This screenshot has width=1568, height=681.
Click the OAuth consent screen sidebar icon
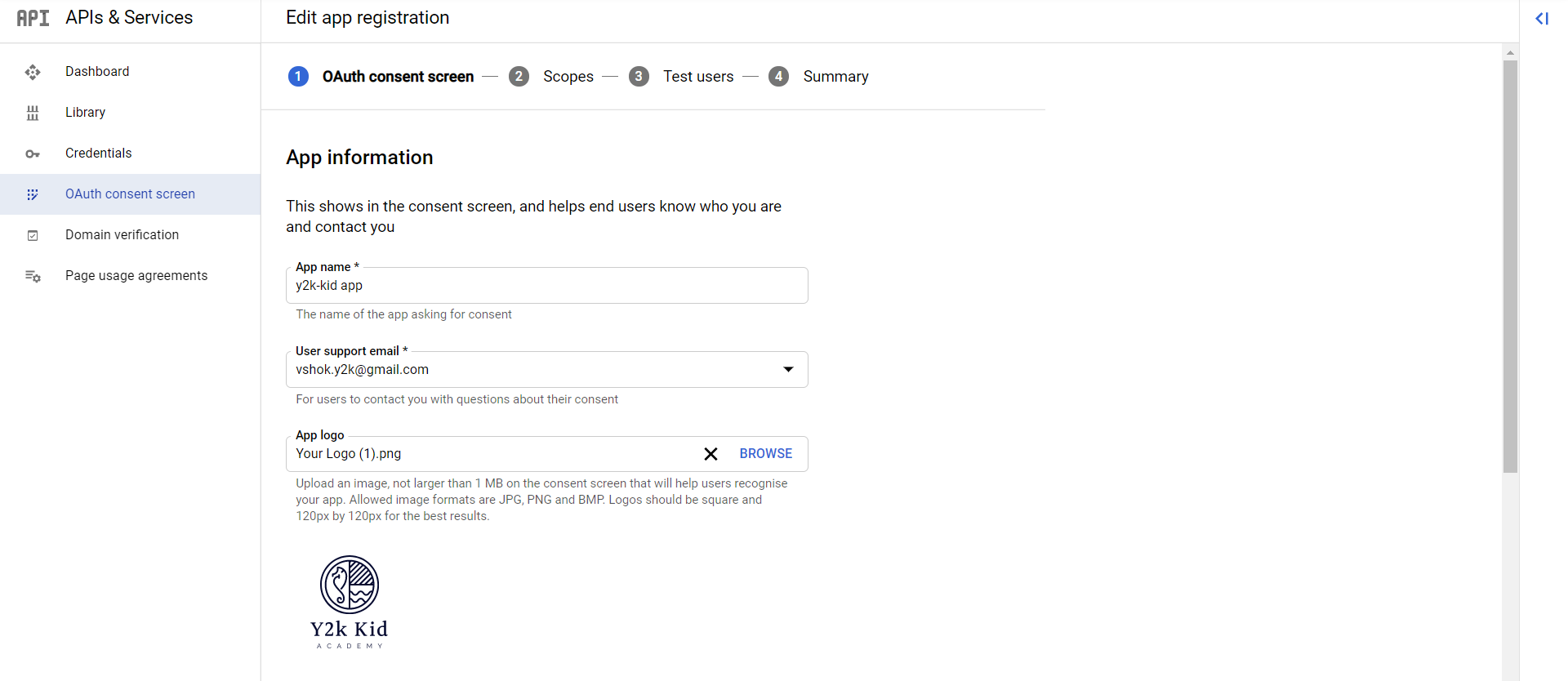[x=33, y=194]
